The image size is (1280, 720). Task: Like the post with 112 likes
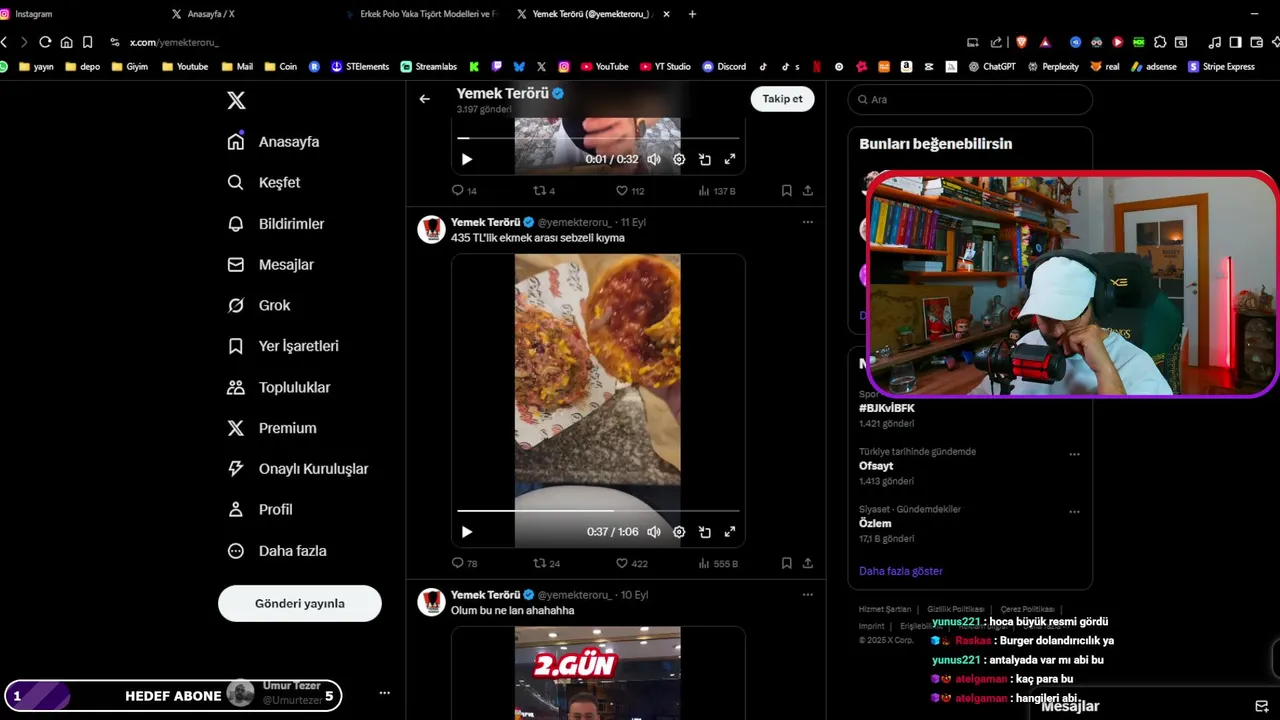point(630,190)
